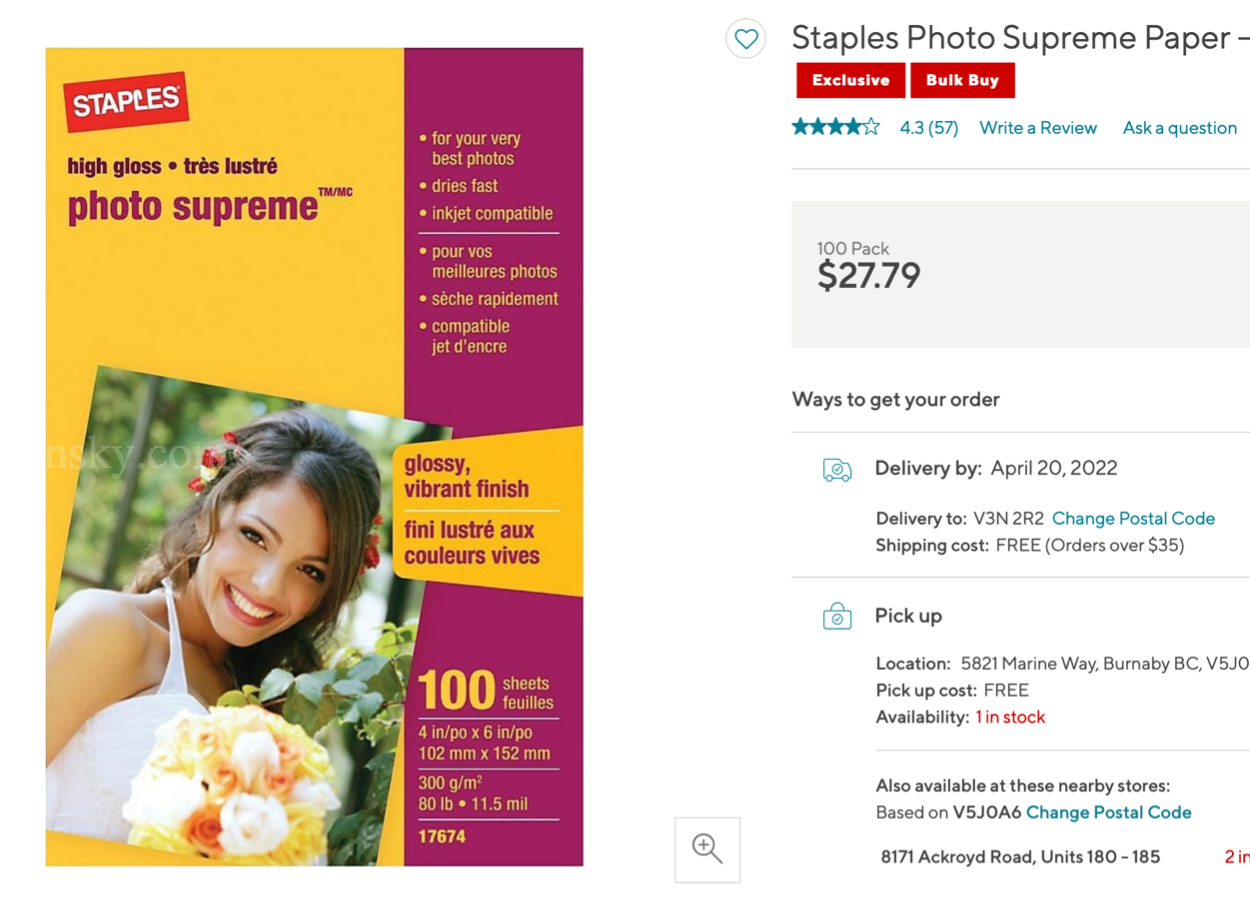The width and height of the screenshot is (1250, 902).
Task: Open the Staples photo paper product image
Action: pyautogui.click(x=314, y=457)
